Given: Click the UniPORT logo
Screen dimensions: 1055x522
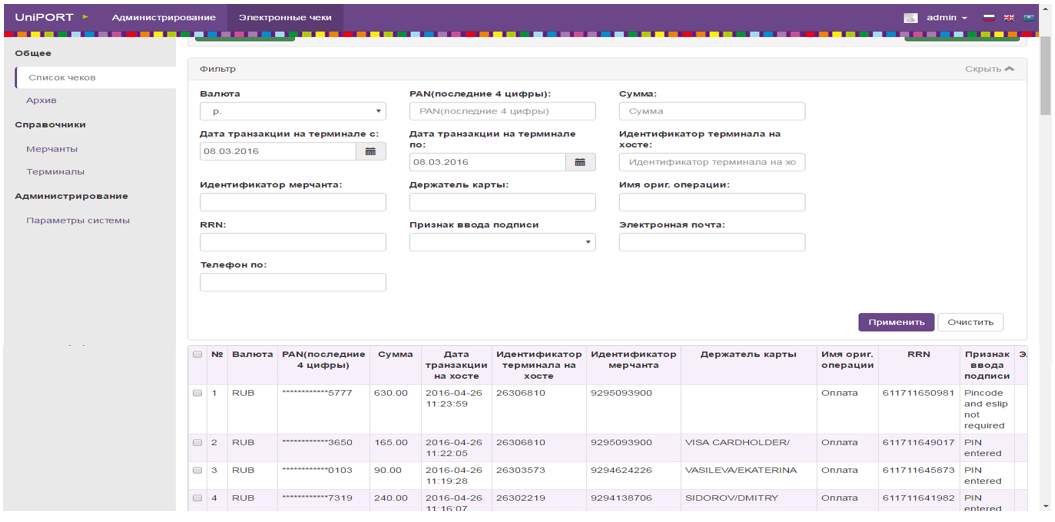Looking at the screenshot, I should click(45, 17).
